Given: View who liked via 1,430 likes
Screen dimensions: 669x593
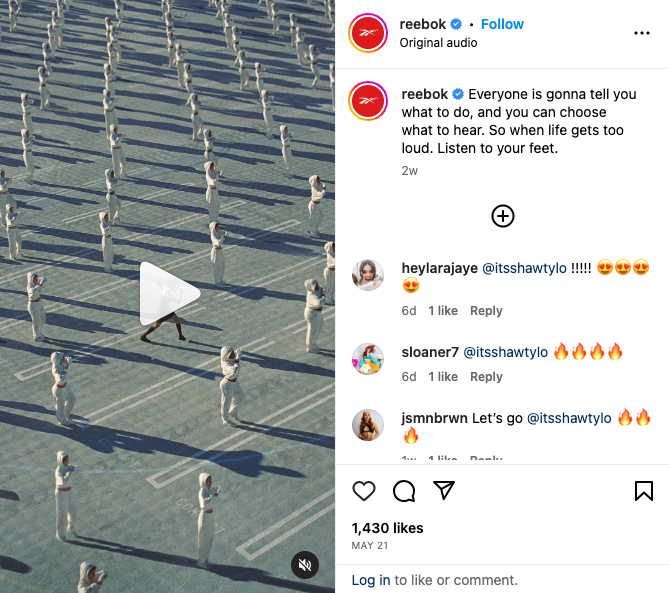Looking at the screenshot, I should pyautogui.click(x=387, y=528).
